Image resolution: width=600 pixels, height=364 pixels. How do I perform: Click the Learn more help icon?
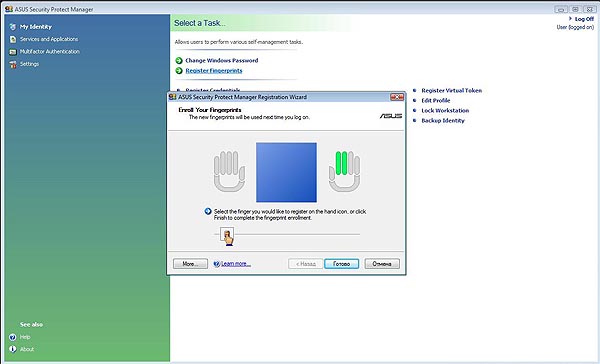pyautogui.click(x=217, y=264)
